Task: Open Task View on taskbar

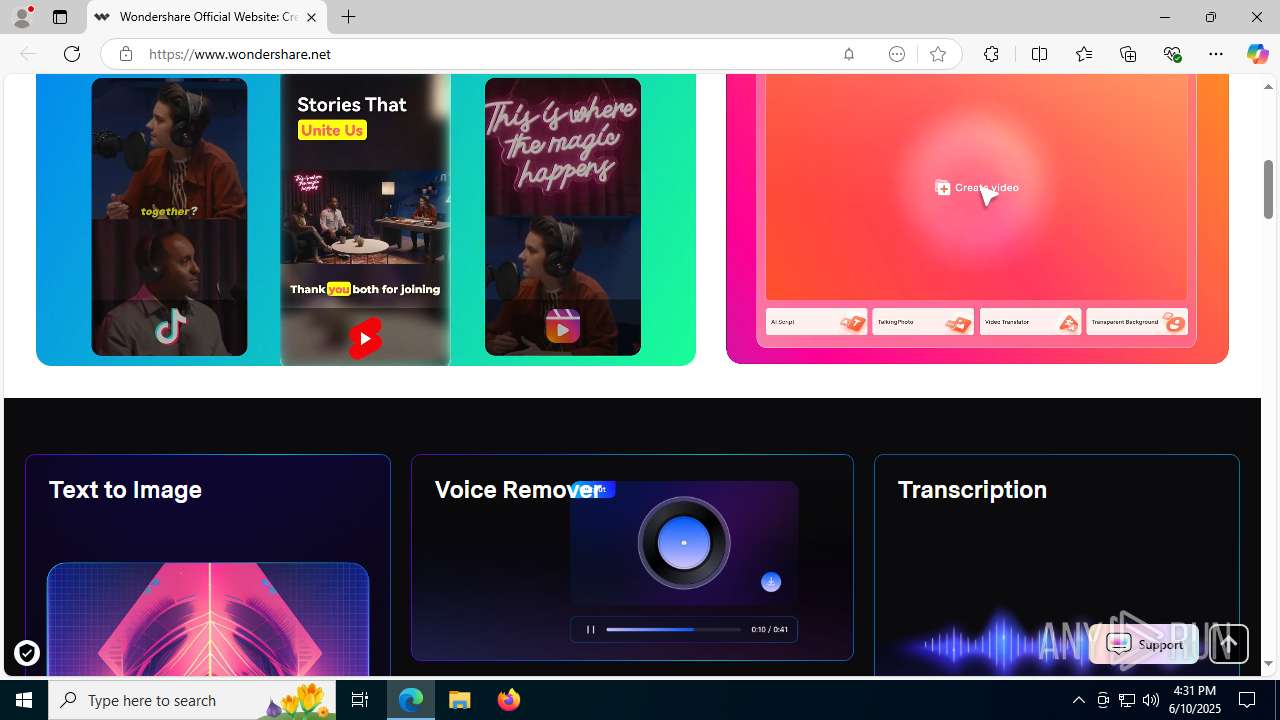Action: click(x=360, y=700)
